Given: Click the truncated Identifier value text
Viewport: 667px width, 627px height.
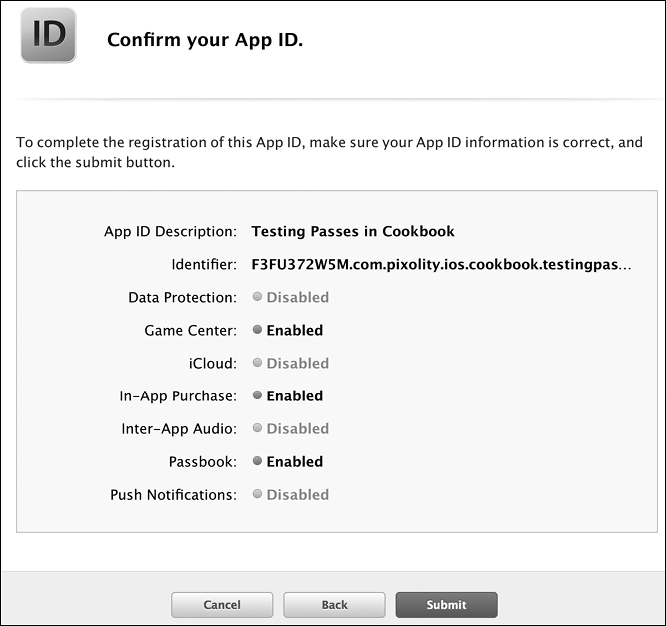Looking at the screenshot, I should click(x=441, y=265).
